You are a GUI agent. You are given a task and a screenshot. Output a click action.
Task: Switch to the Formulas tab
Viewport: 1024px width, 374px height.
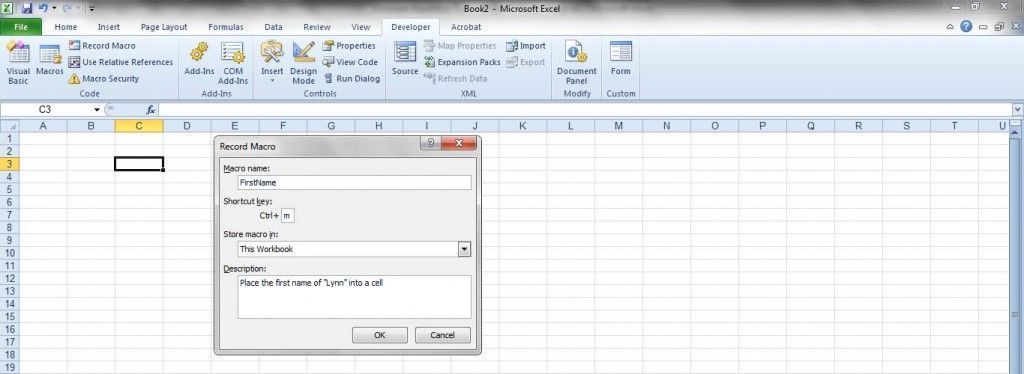pyautogui.click(x=226, y=27)
